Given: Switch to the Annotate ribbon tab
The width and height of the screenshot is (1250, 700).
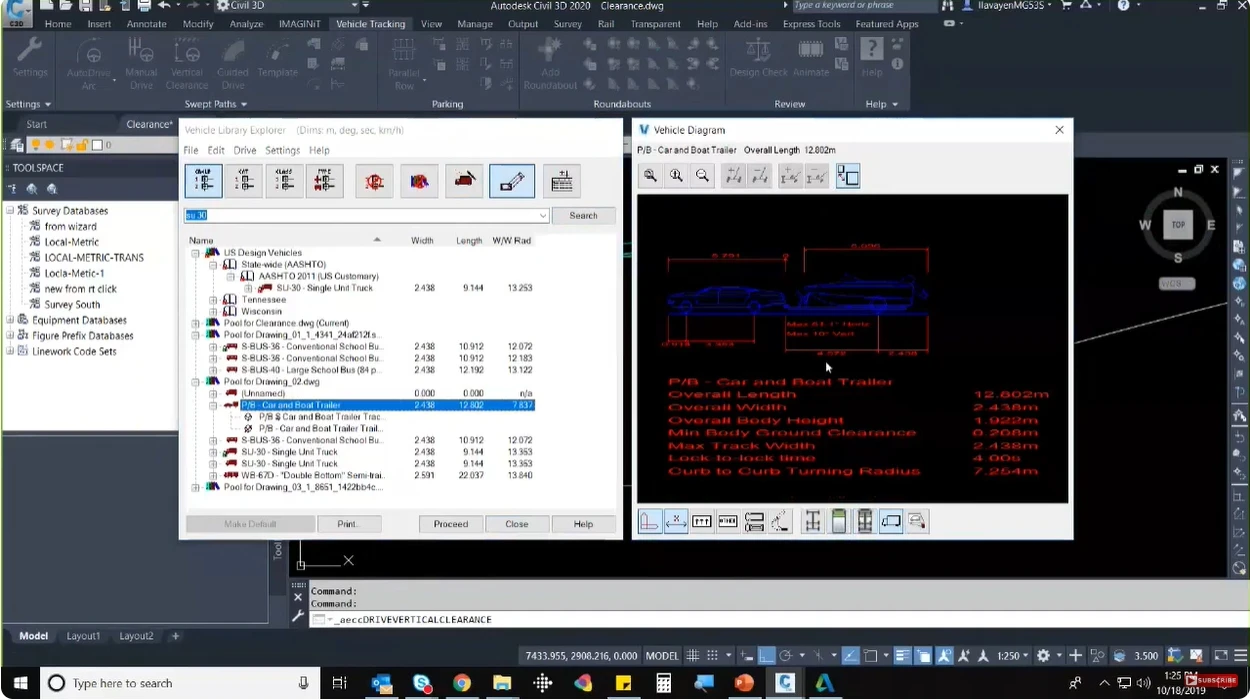Looking at the screenshot, I should click(x=146, y=23).
